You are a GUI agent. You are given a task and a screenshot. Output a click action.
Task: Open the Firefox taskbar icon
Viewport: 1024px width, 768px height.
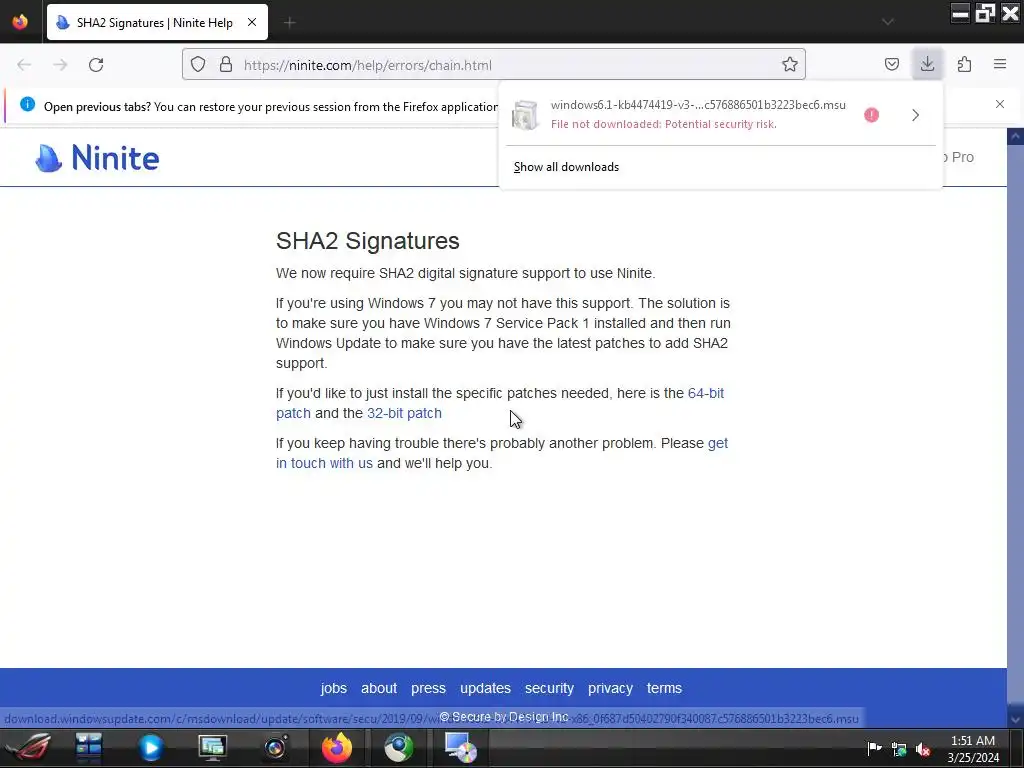coord(337,748)
